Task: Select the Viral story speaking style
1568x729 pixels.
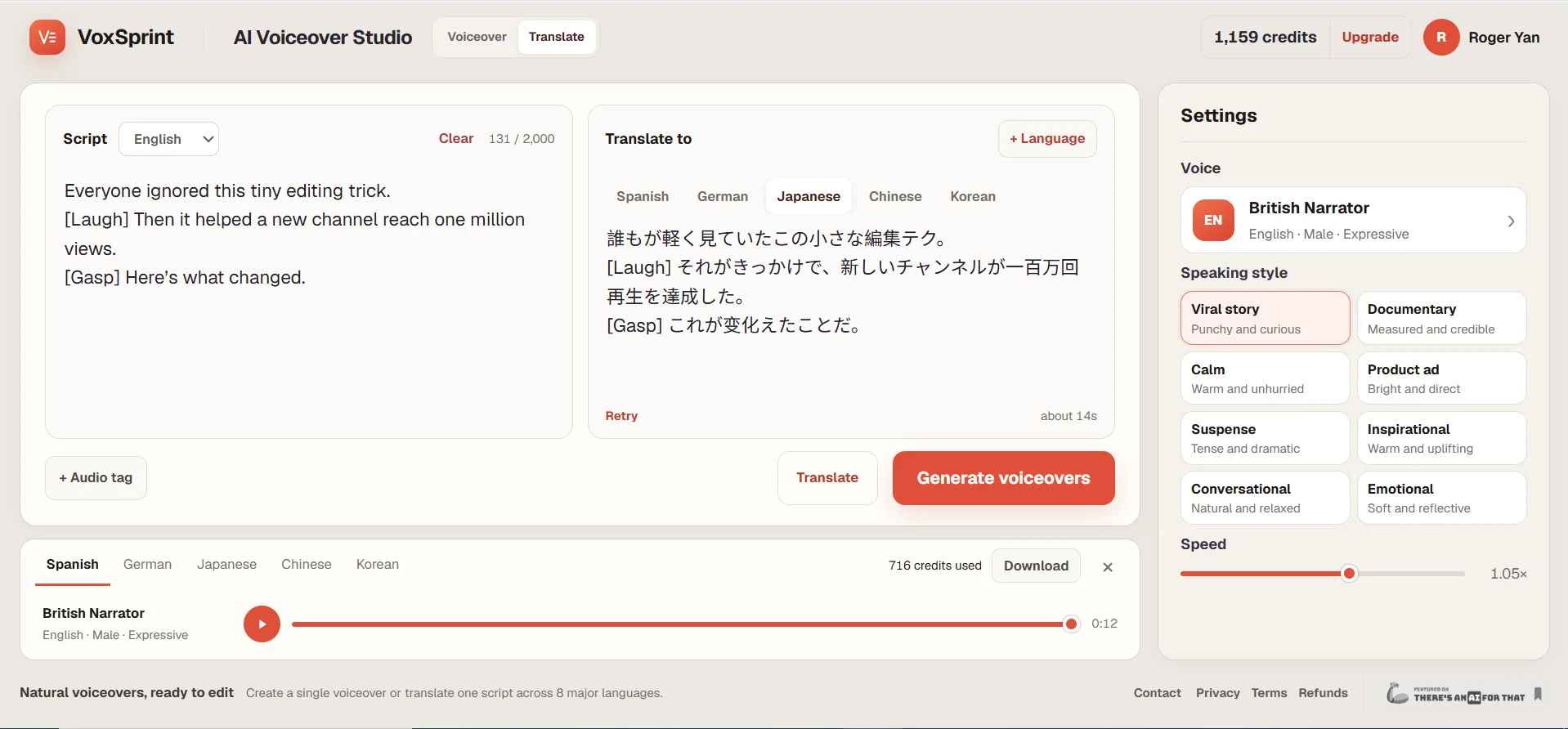Action: 1265,318
